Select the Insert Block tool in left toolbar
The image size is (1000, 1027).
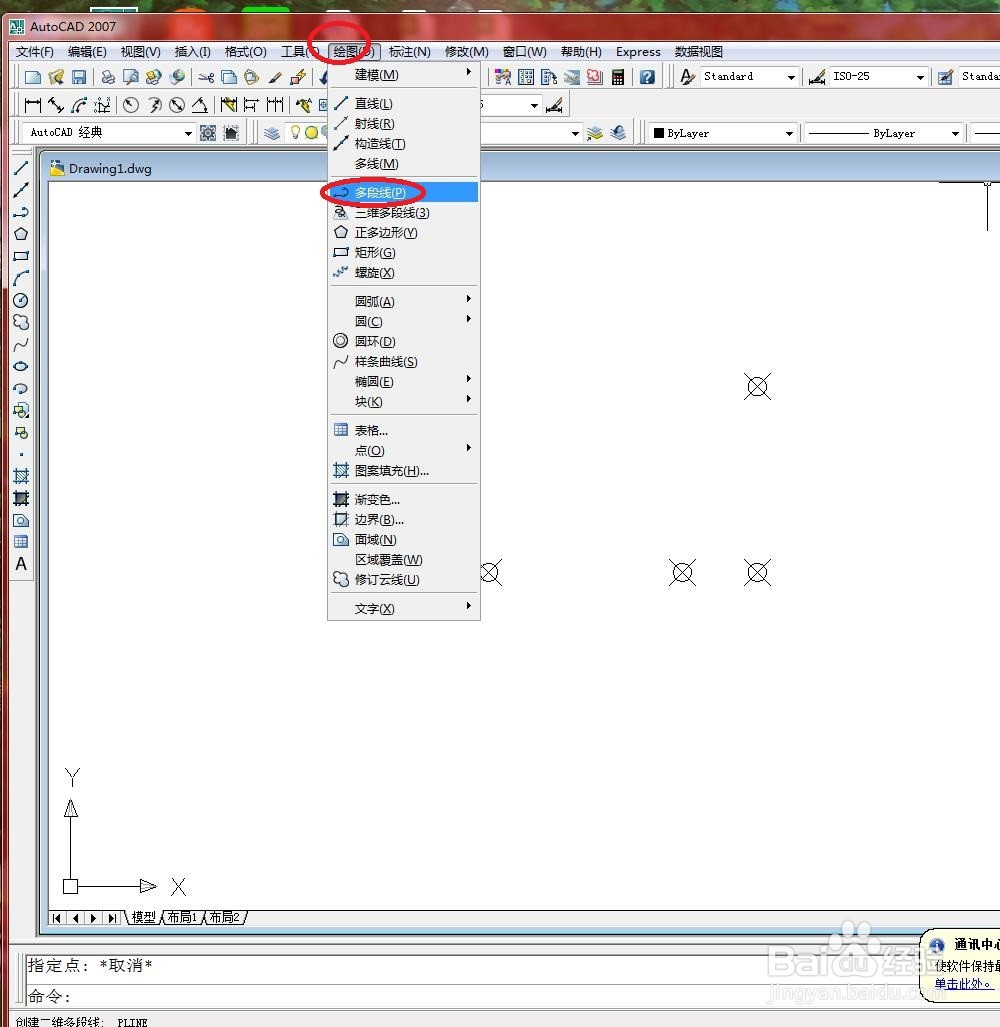pyautogui.click(x=21, y=411)
